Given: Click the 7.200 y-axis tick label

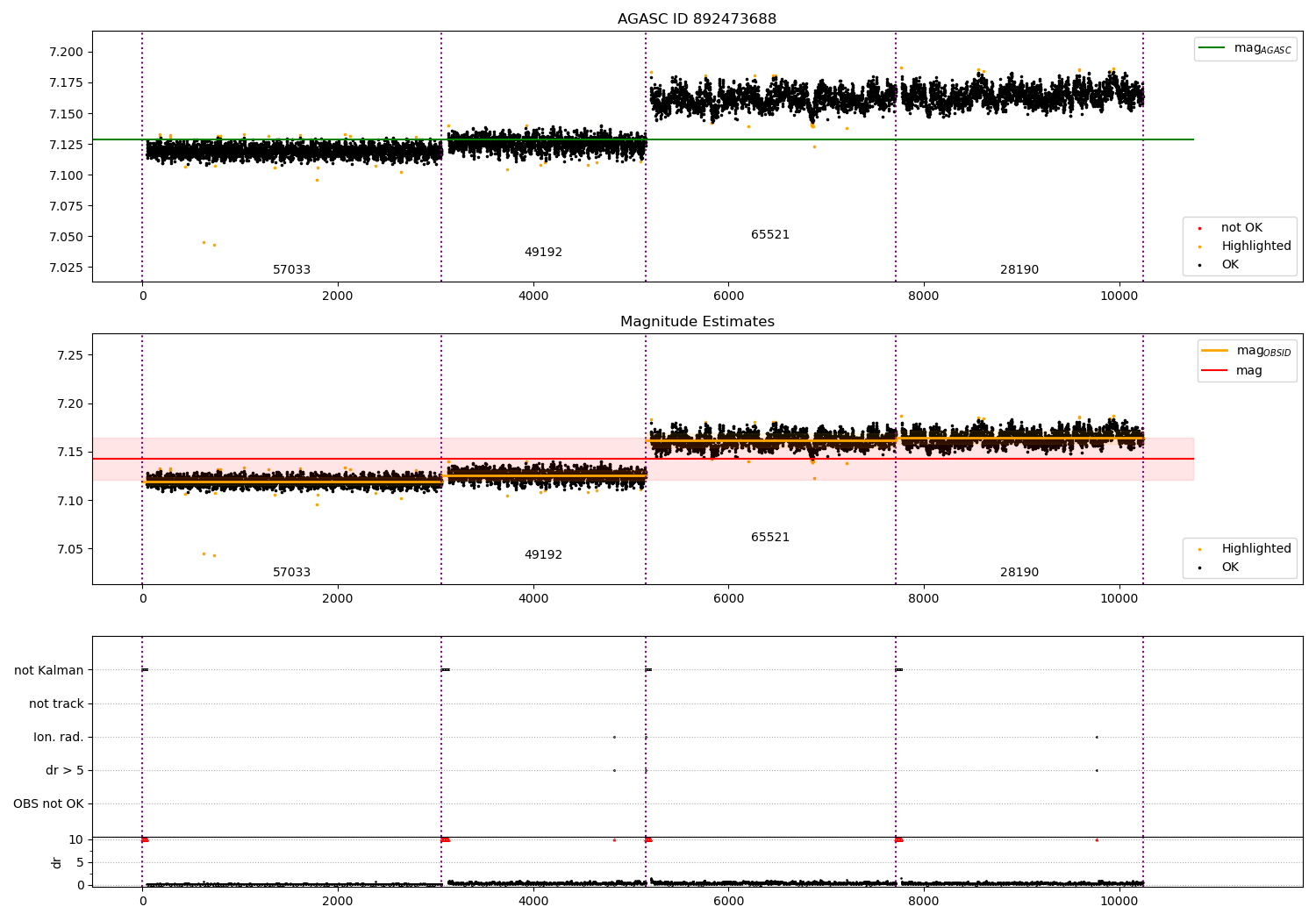Looking at the screenshot, I should 66,53.
